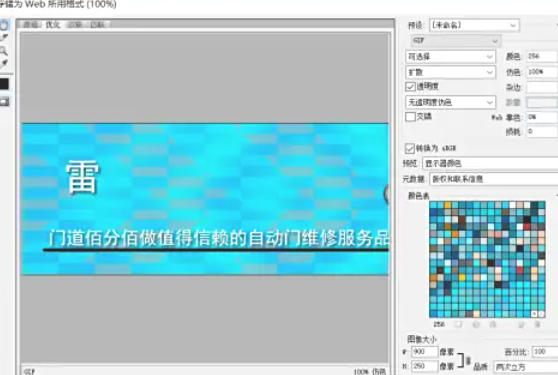Switch to the 优化 tab
558x375 pixels.
tap(53, 25)
